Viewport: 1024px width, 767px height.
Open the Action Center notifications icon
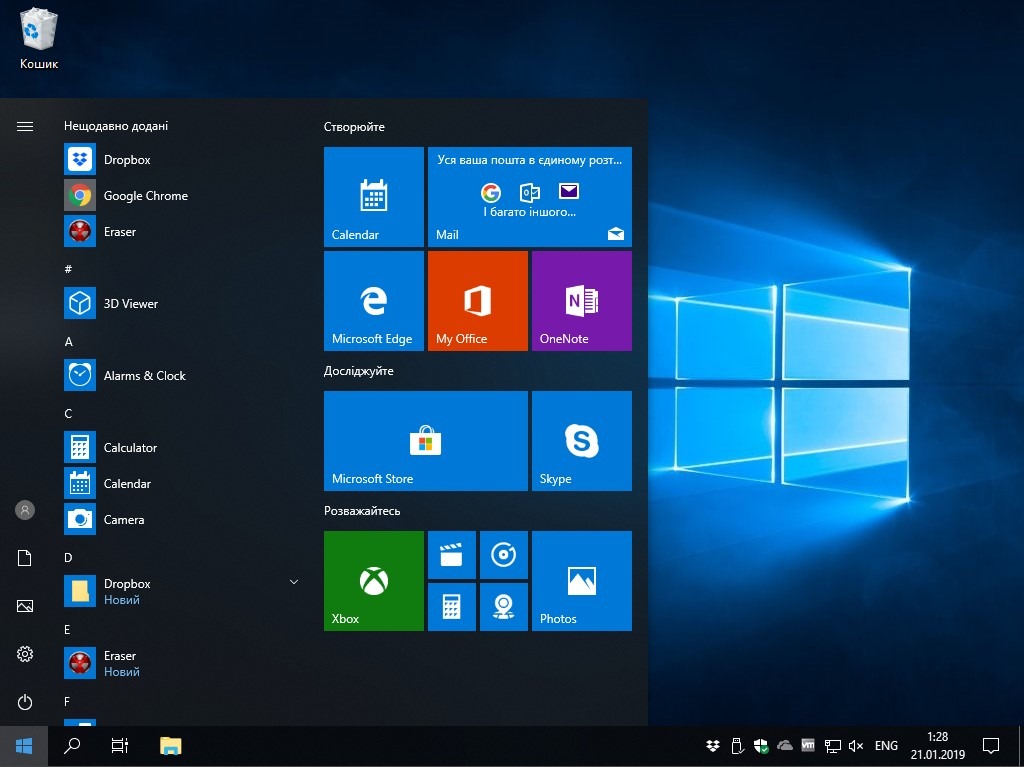click(x=991, y=745)
